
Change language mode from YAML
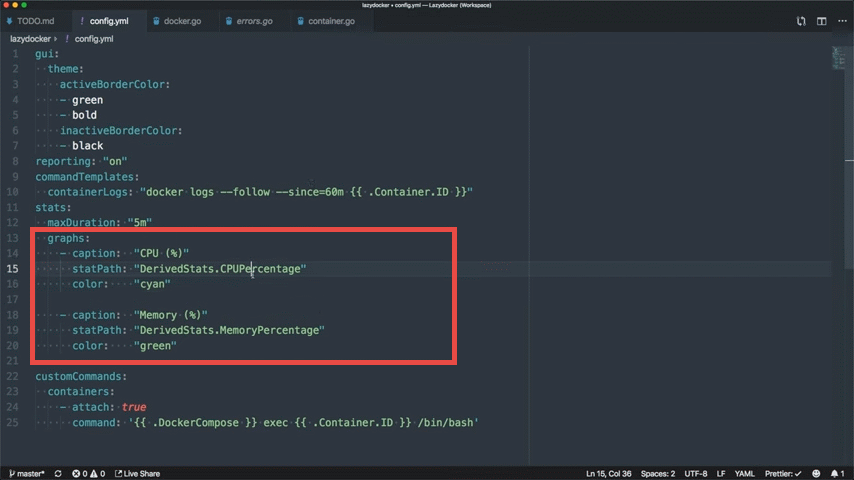[x=744, y=473]
